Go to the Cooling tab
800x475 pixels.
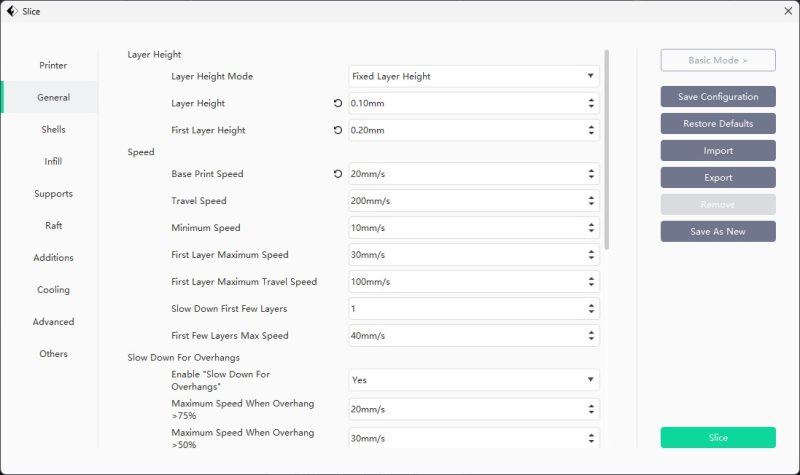[x=53, y=290]
